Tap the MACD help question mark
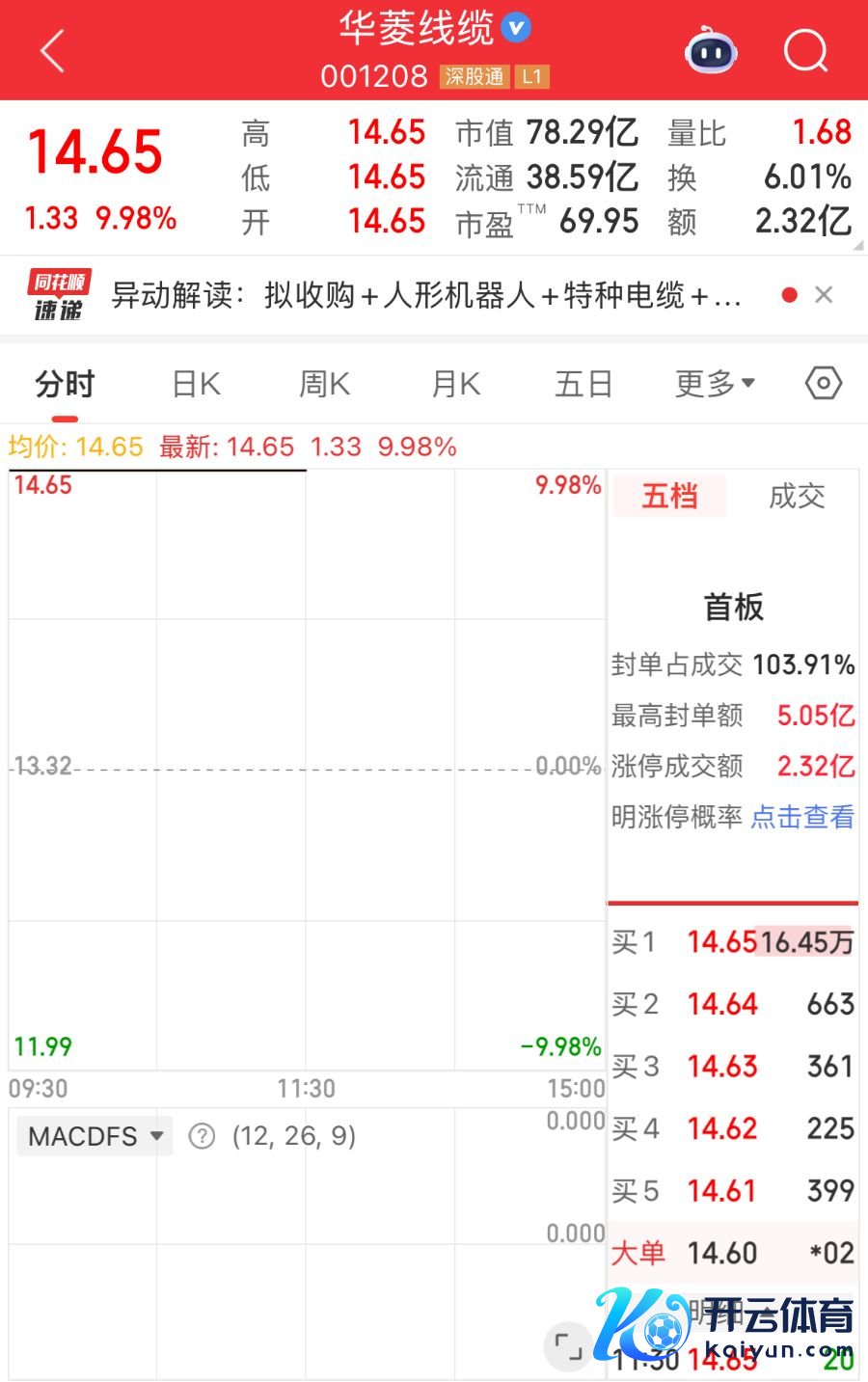868x1382 pixels. click(202, 1136)
